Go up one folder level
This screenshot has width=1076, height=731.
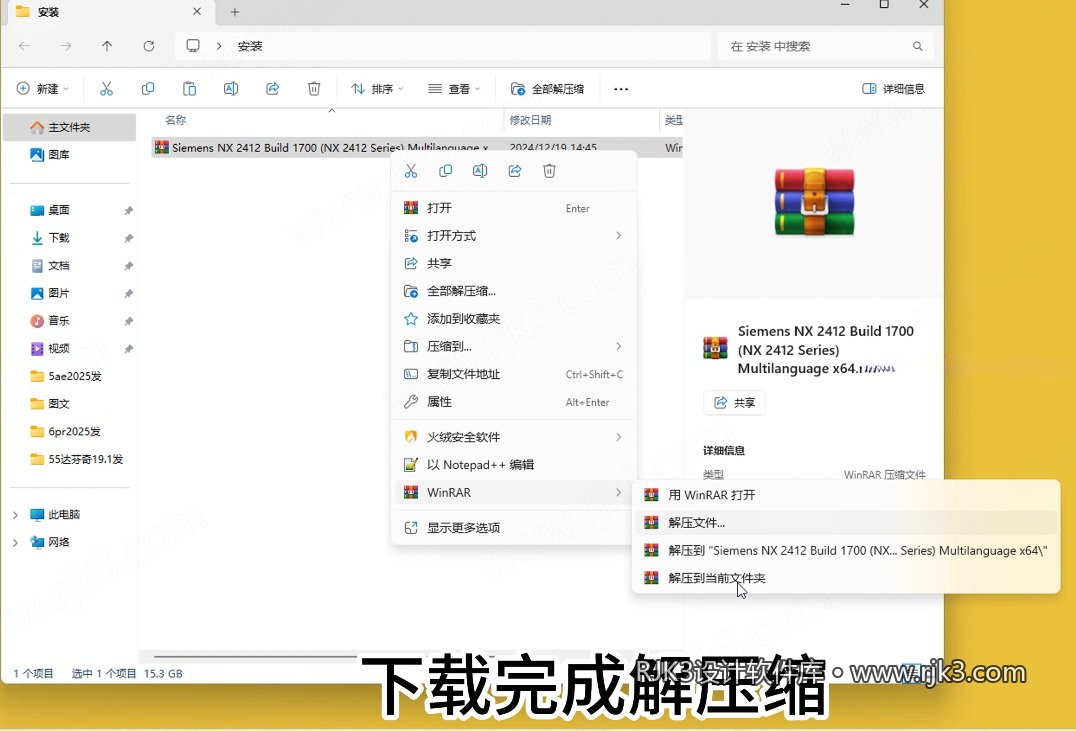click(107, 46)
